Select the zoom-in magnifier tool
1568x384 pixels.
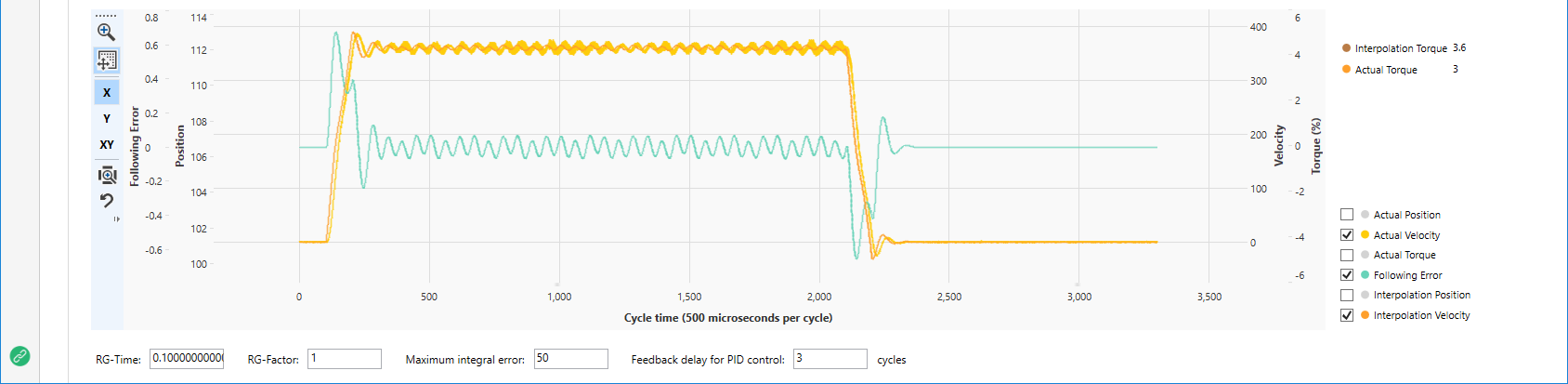pyautogui.click(x=107, y=32)
